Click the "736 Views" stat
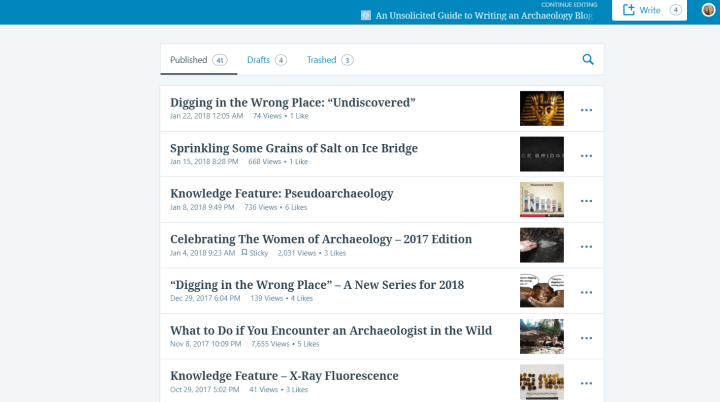The width and height of the screenshot is (720, 402). click(x=261, y=207)
